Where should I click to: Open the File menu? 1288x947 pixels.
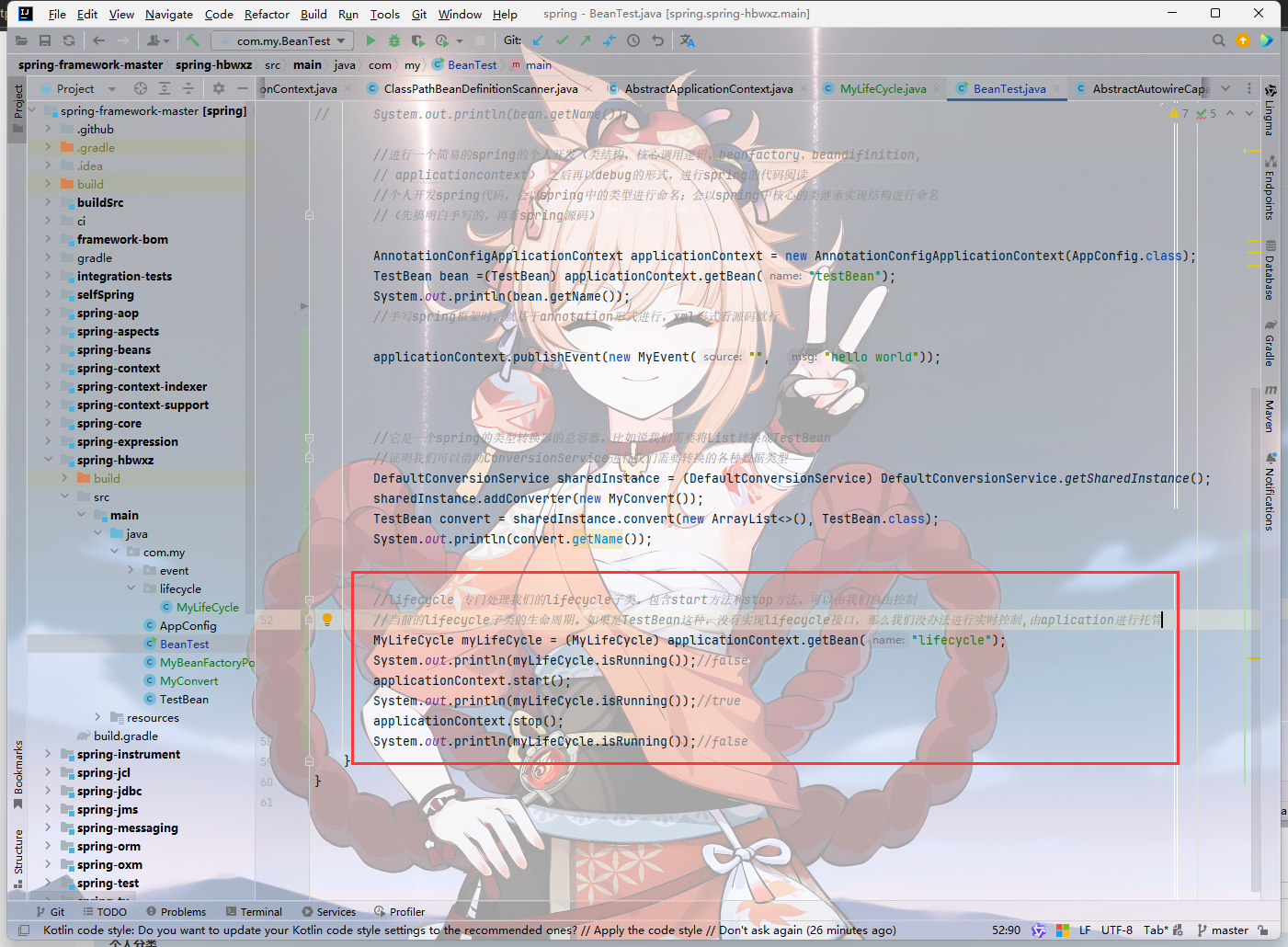click(57, 14)
